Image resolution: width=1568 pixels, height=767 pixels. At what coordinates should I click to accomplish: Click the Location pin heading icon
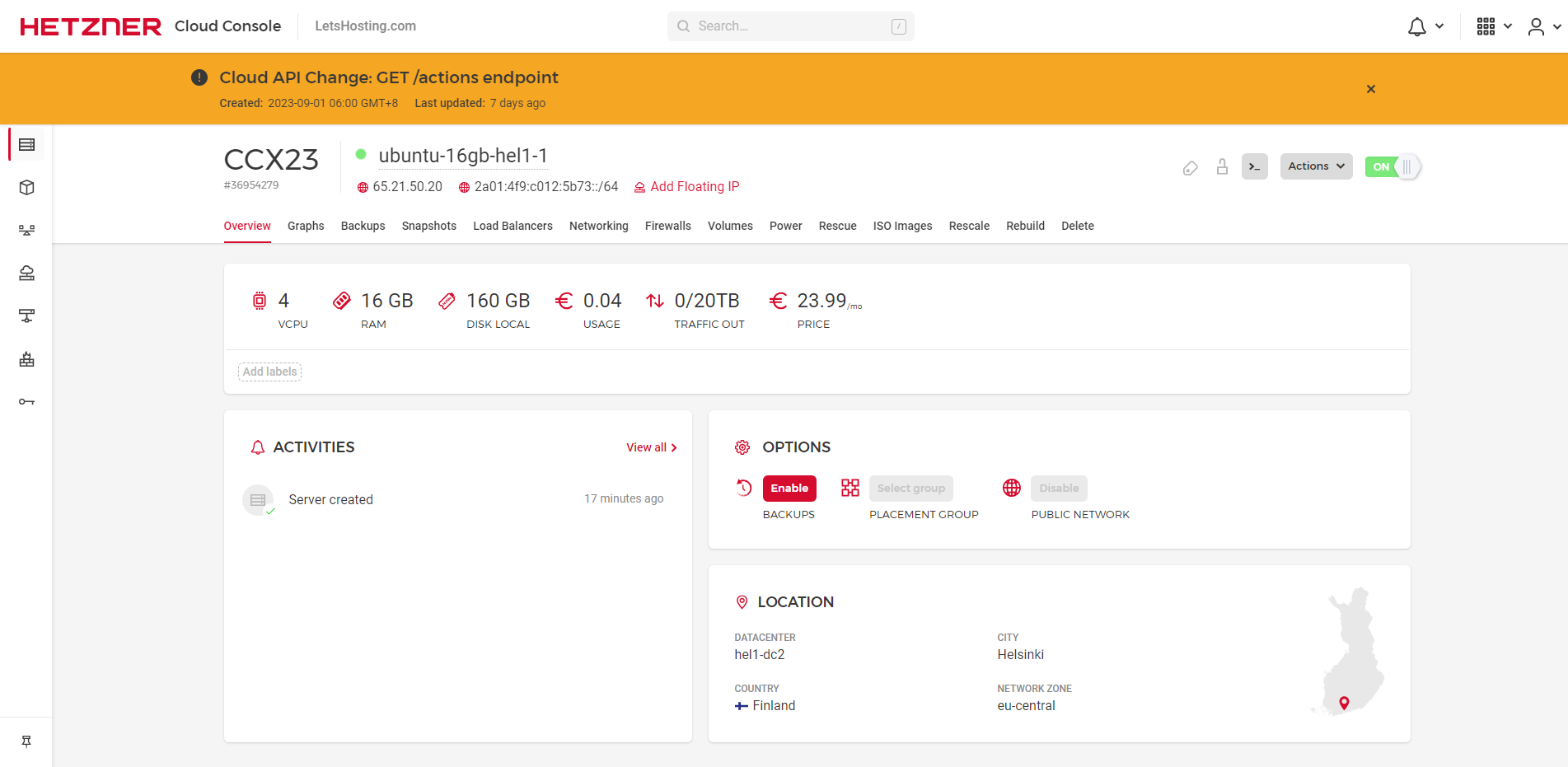[x=742, y=602]
